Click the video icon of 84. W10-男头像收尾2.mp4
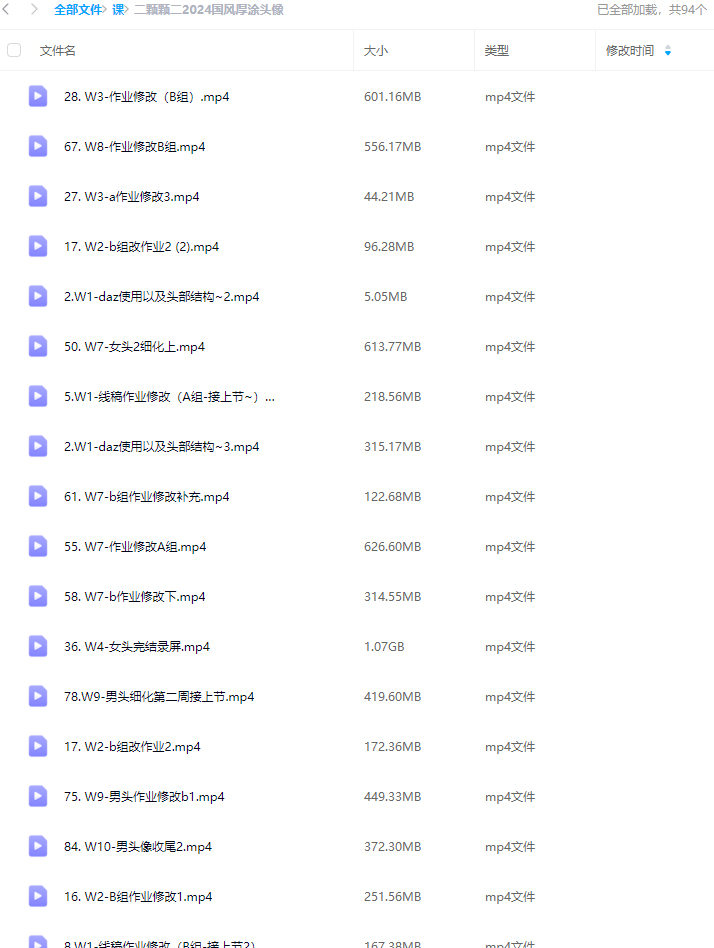 click(37, 846)
